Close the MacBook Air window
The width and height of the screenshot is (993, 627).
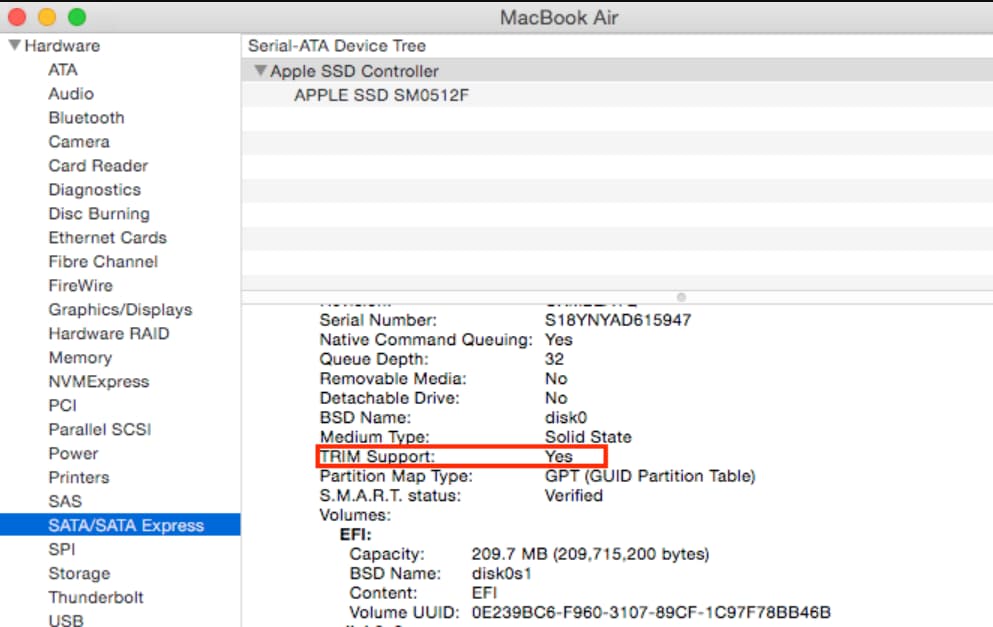tap(16, 17)
